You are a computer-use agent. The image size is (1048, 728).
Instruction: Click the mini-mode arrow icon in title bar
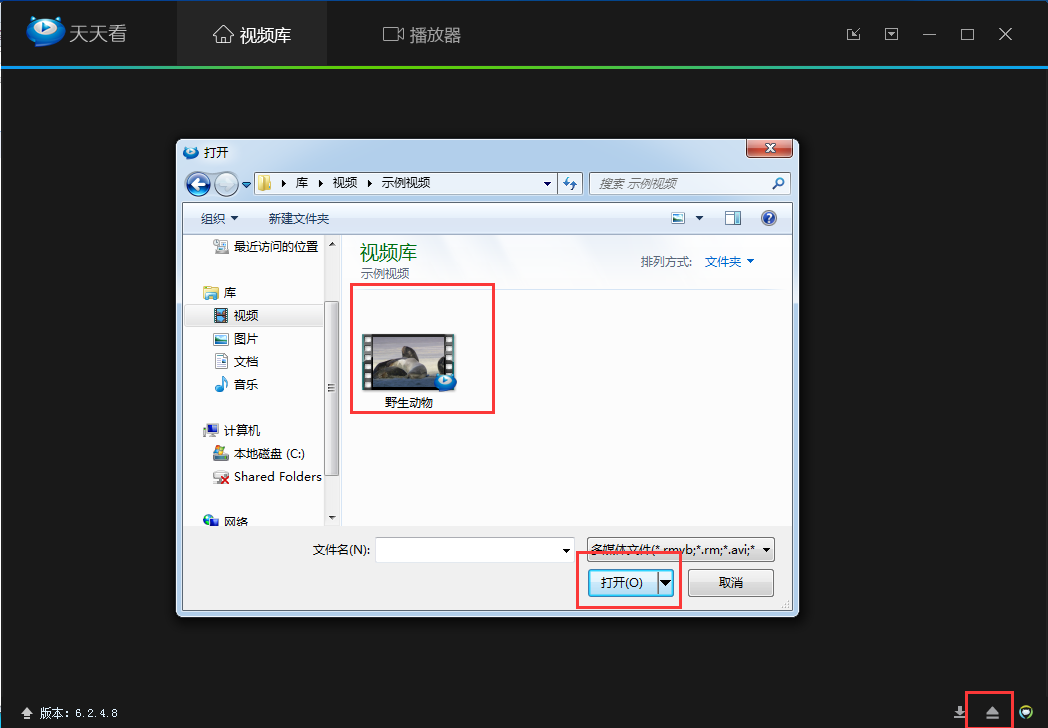(853, 34)
